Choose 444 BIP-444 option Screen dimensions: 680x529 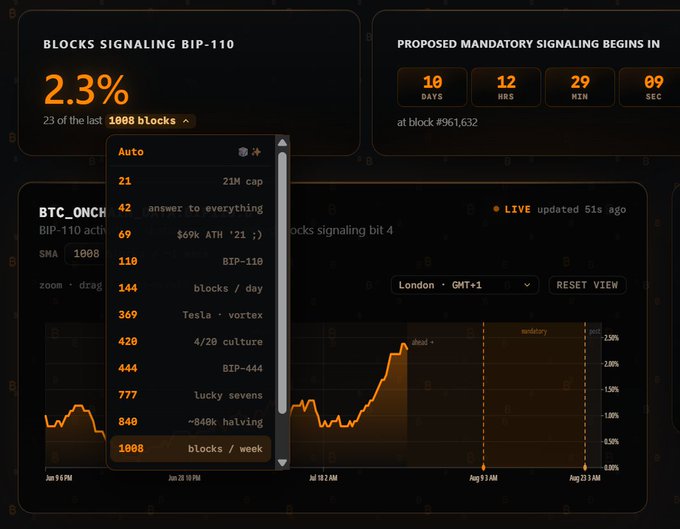click(x=190, y=369)
